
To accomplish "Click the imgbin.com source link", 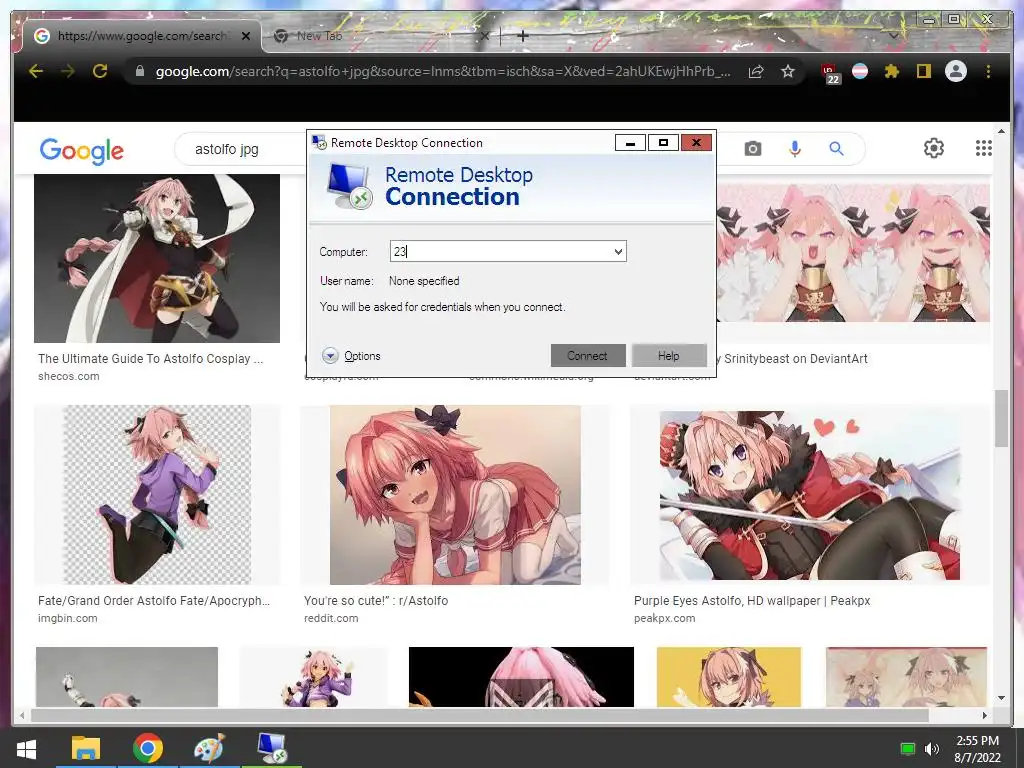I will coord(68,618).
